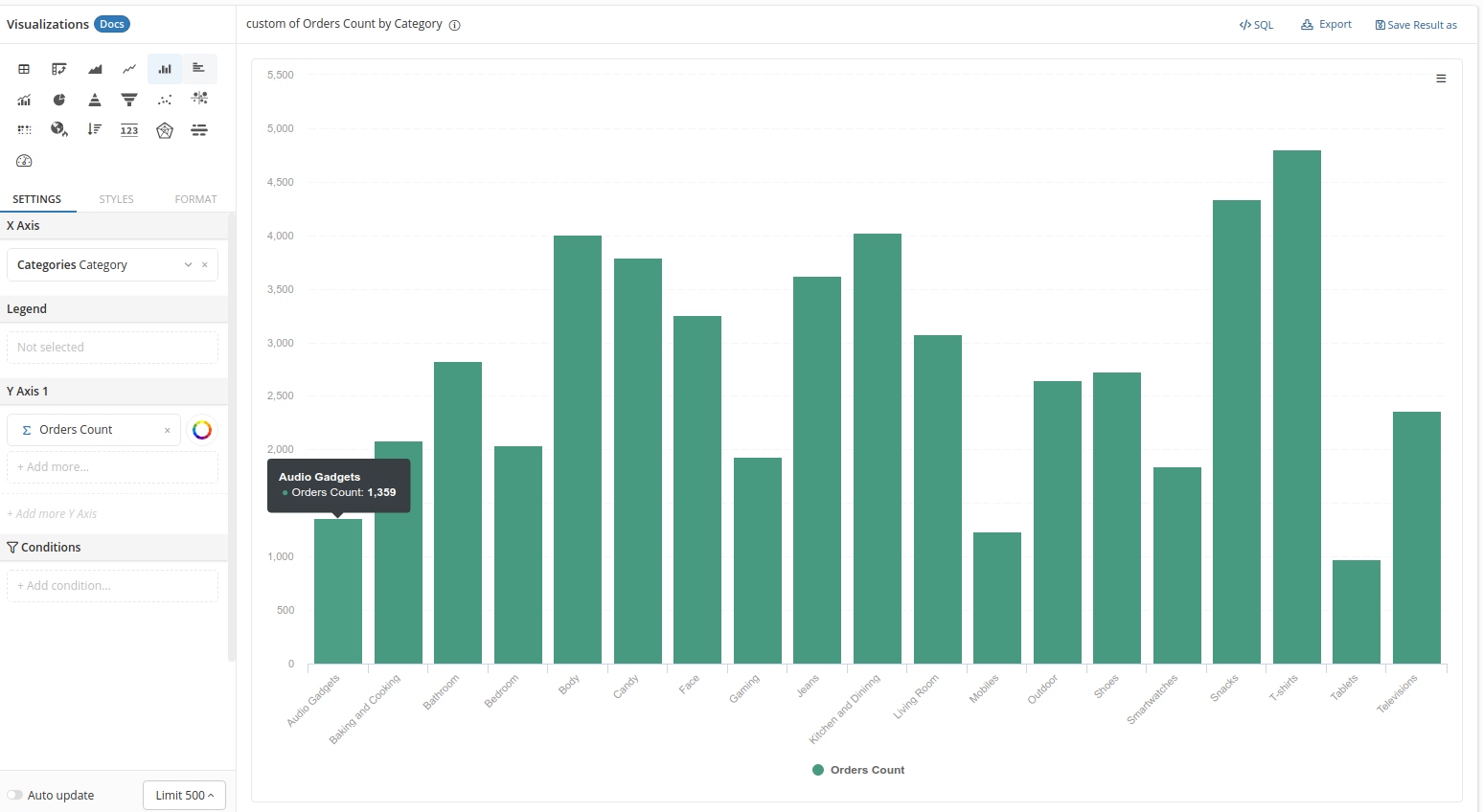Pick the horizontal bar chart type

(x=199, y=69)
